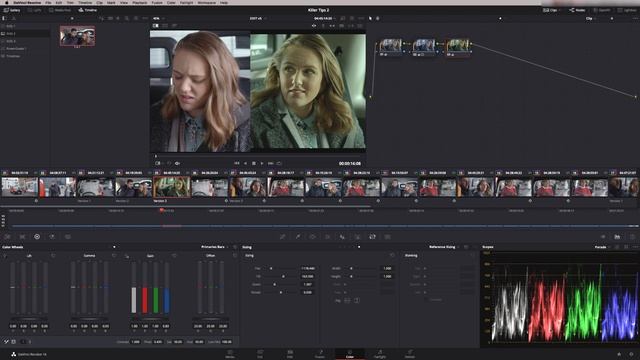The width and height of the screenshot is (640, 360).
Task: Open the Camera Raw palette
Action: 7,237
